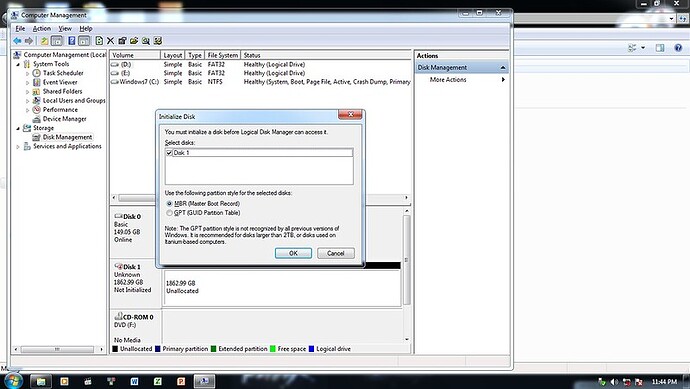Click the blue Help toolbar icon
This screenshot has width=690, height=389.
71,41
